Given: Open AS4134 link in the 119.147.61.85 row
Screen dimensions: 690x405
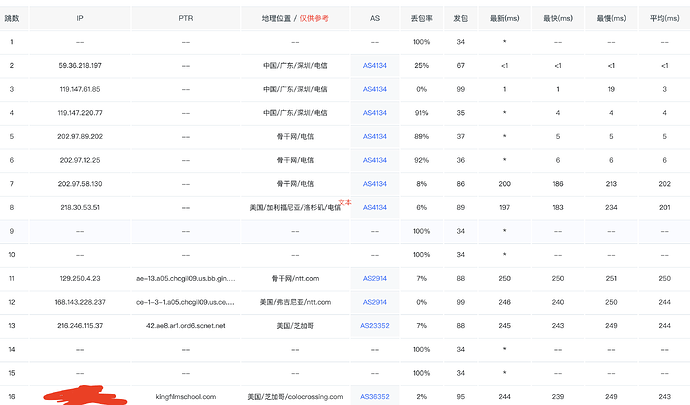Looking at the screenshot, I should (374, 89).
